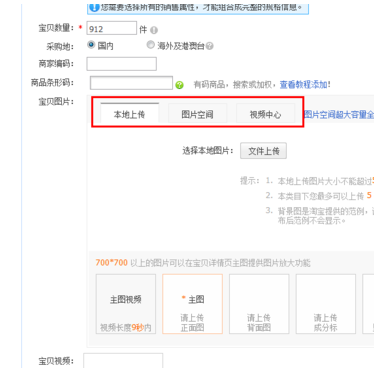This screenshot has width=374, height=368.
Task: Select the 主图 请上传正面图 slot
Action: click(192, 304)
